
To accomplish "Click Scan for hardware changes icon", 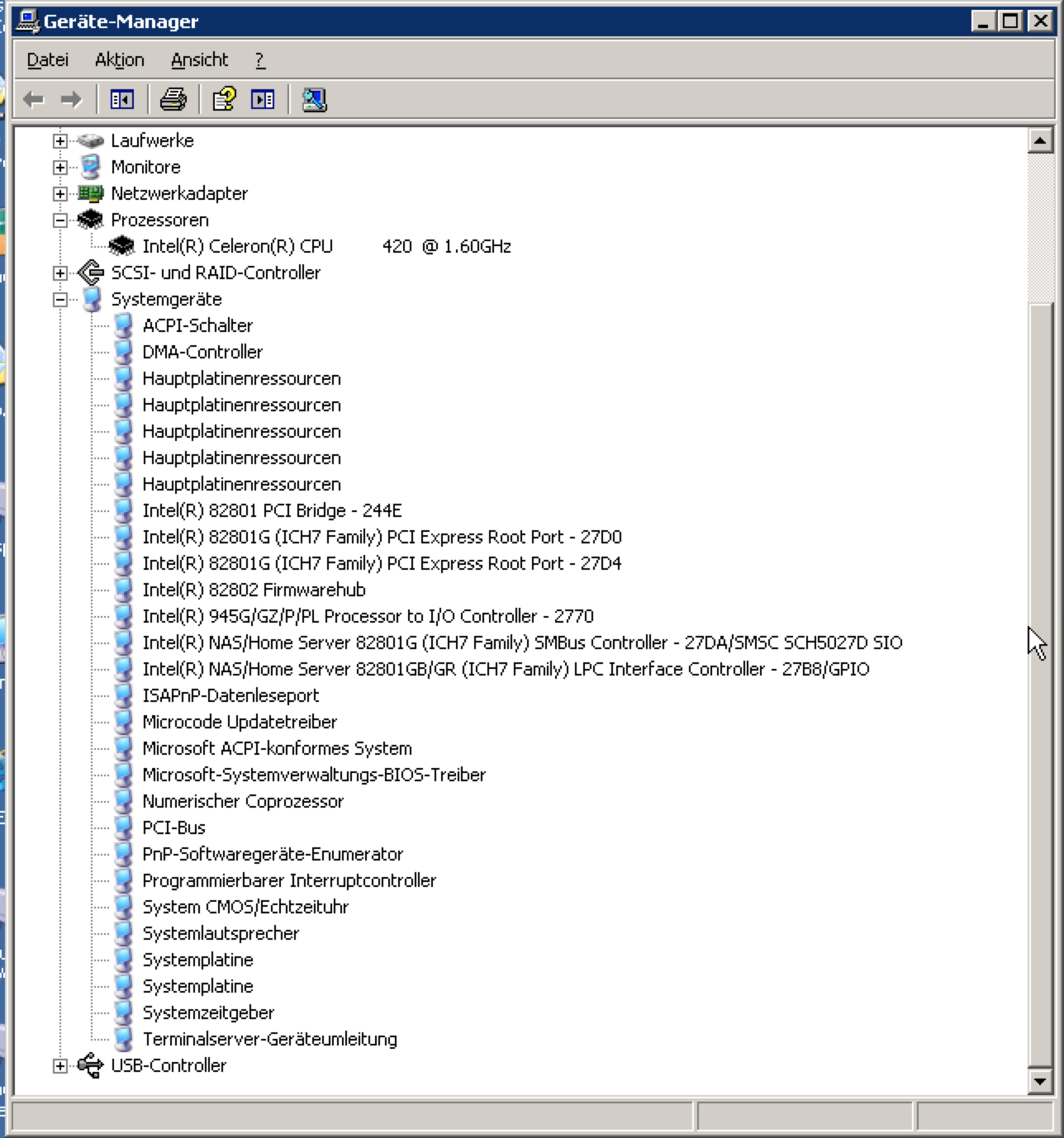I will coord(314,100).
